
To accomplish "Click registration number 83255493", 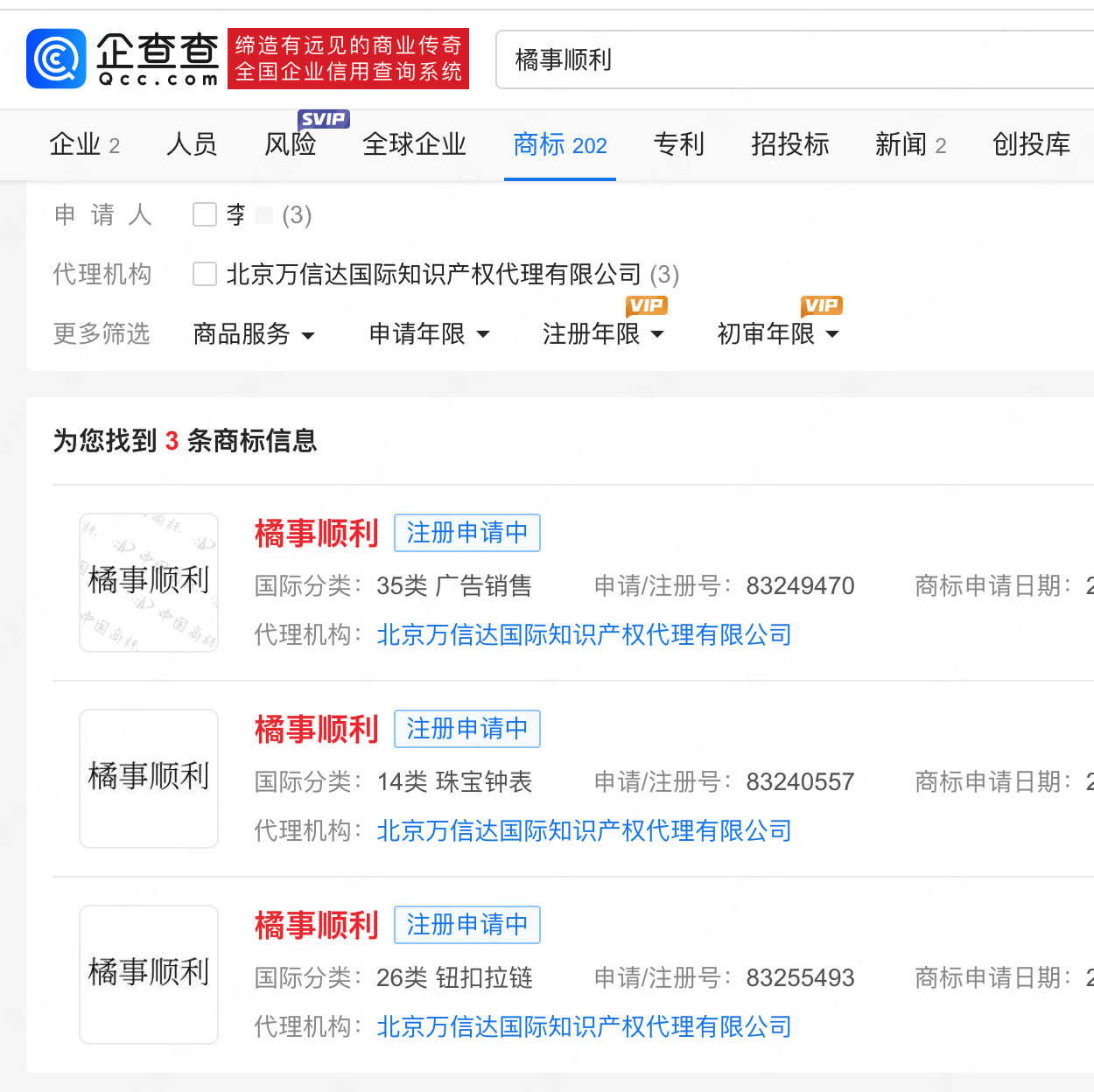I will [800, 977].
